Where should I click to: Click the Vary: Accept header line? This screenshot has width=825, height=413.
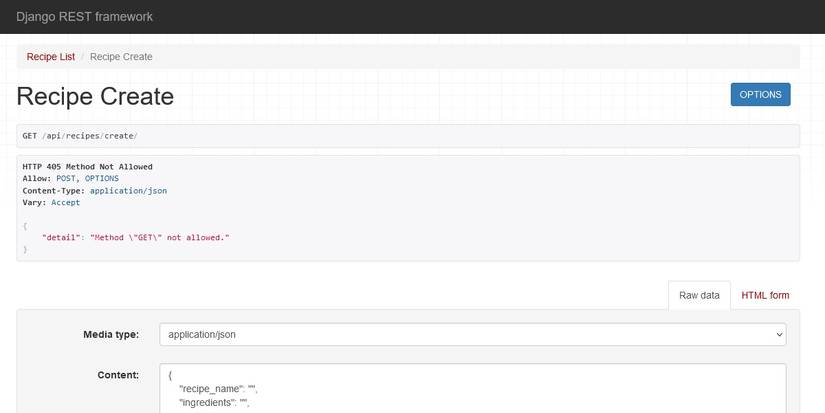coord(51,202)
